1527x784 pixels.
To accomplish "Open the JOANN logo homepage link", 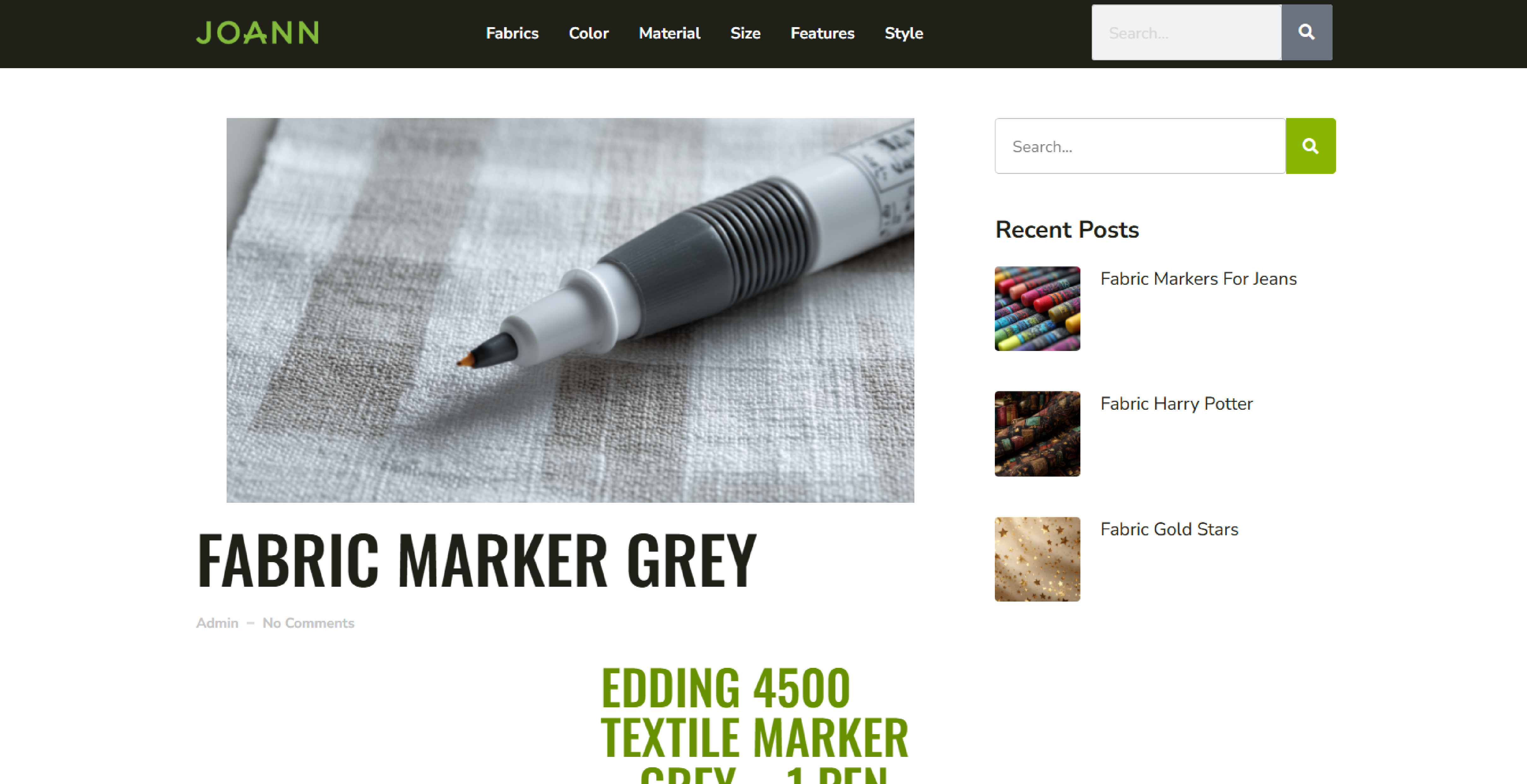I will (258, 33).
